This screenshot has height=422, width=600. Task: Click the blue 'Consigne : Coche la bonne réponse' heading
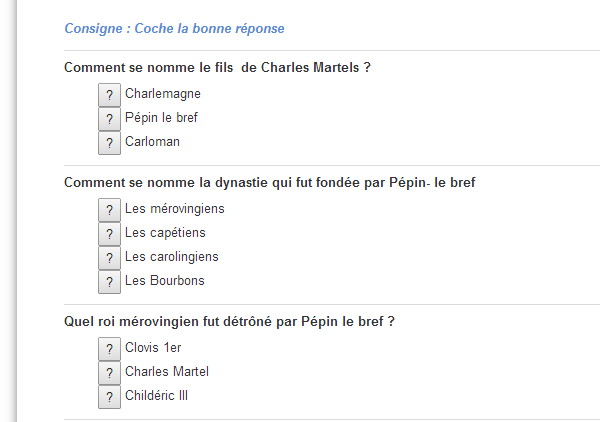point(174,28)
